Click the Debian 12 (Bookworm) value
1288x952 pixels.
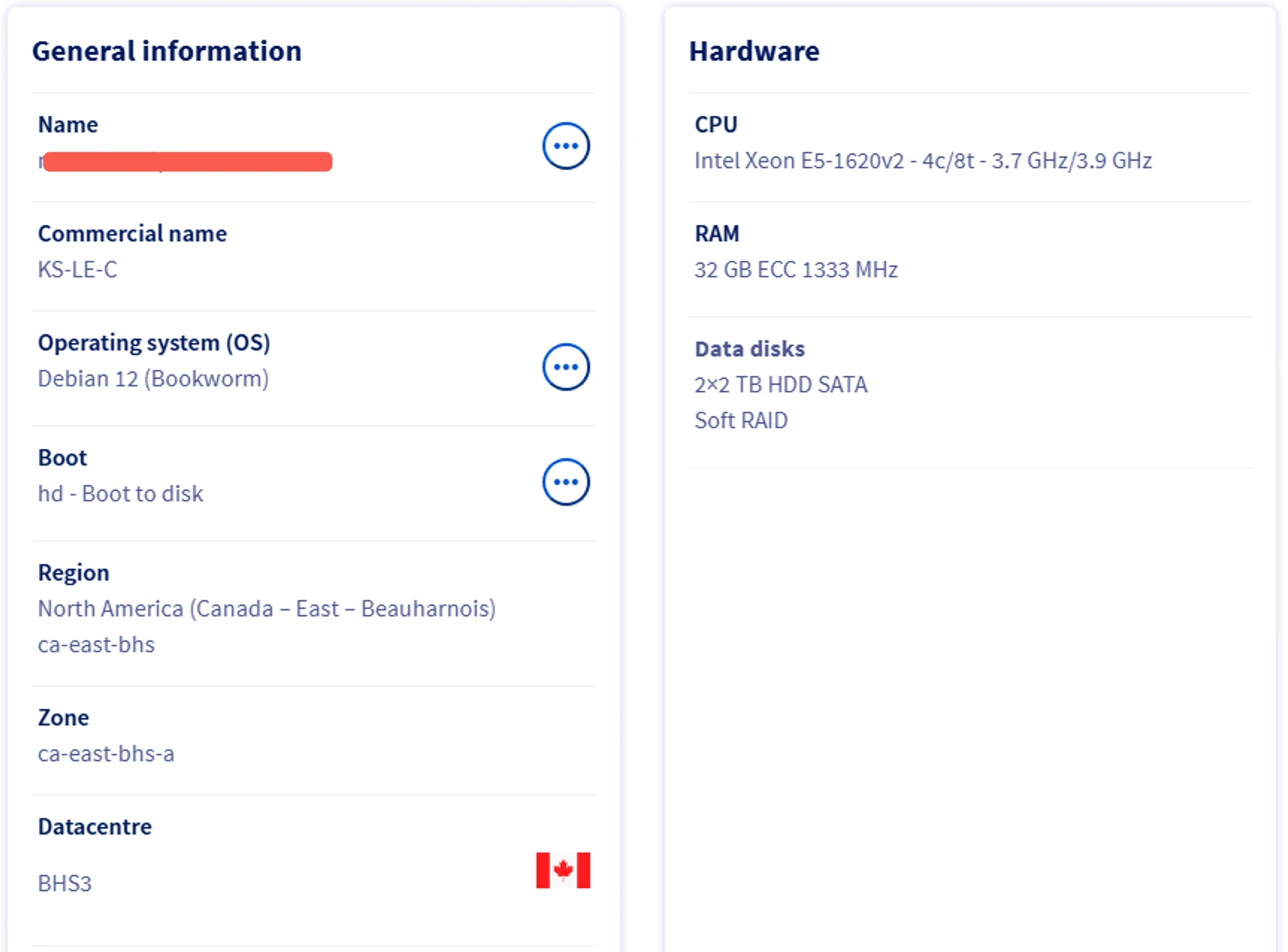tap(153, 379)
